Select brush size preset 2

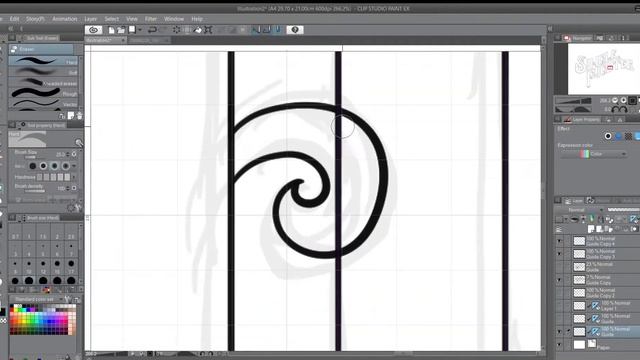[57, 234]
